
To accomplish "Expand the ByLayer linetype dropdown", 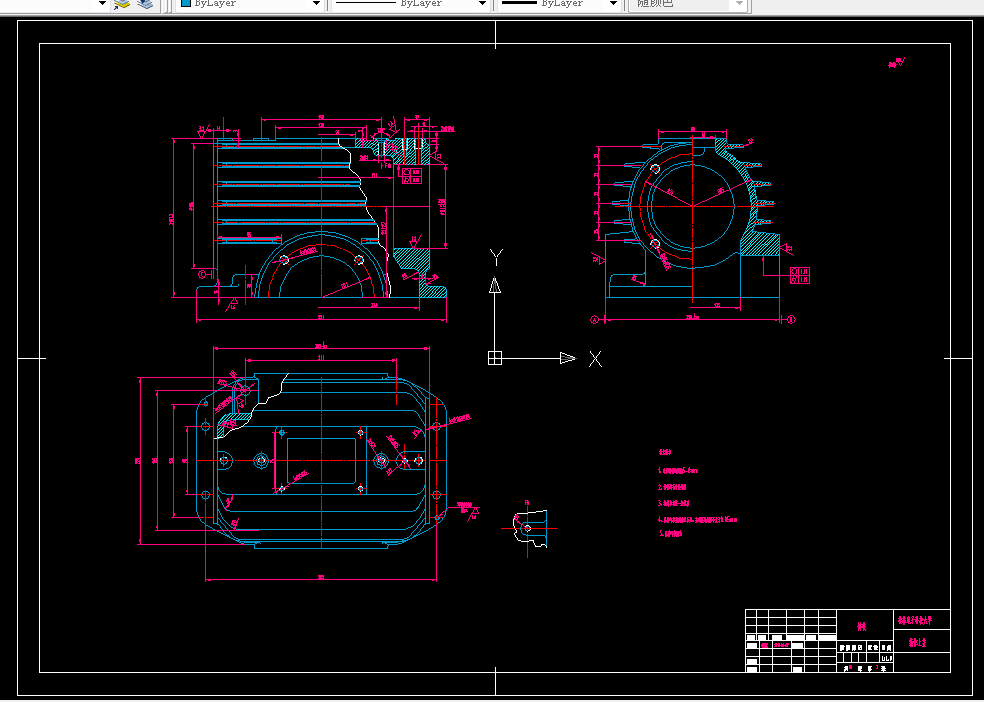I will pyautogui.click(x=410, y=4).
